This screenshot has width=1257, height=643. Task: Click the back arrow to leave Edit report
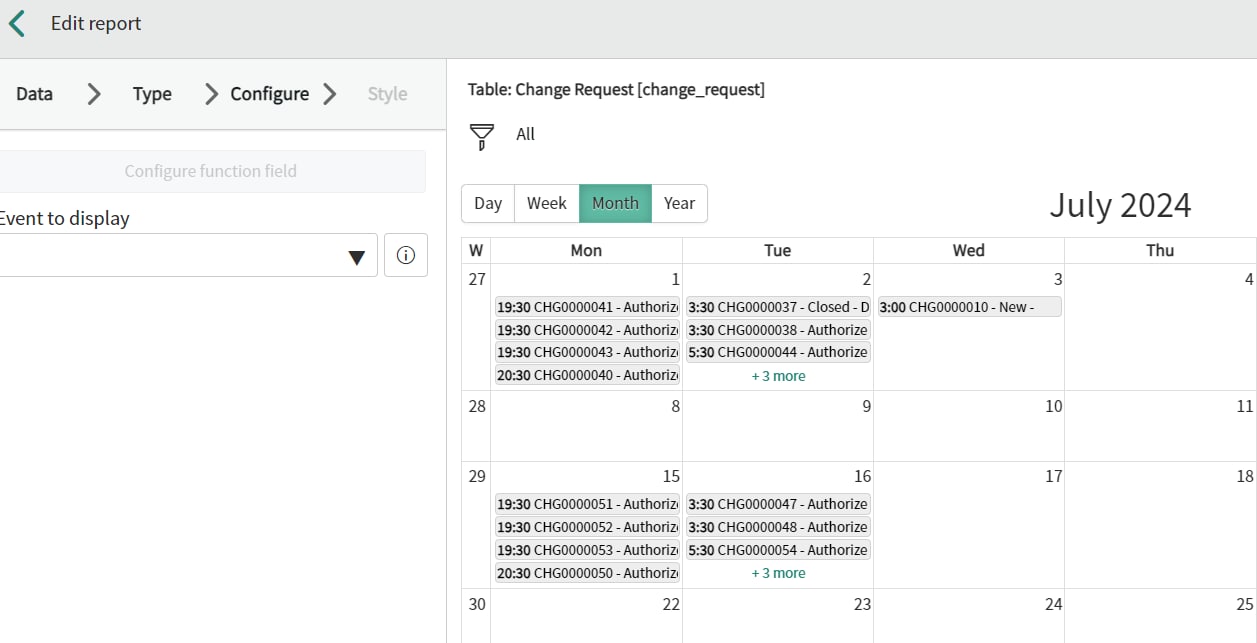pyautogui.click(x=16, y=22)
